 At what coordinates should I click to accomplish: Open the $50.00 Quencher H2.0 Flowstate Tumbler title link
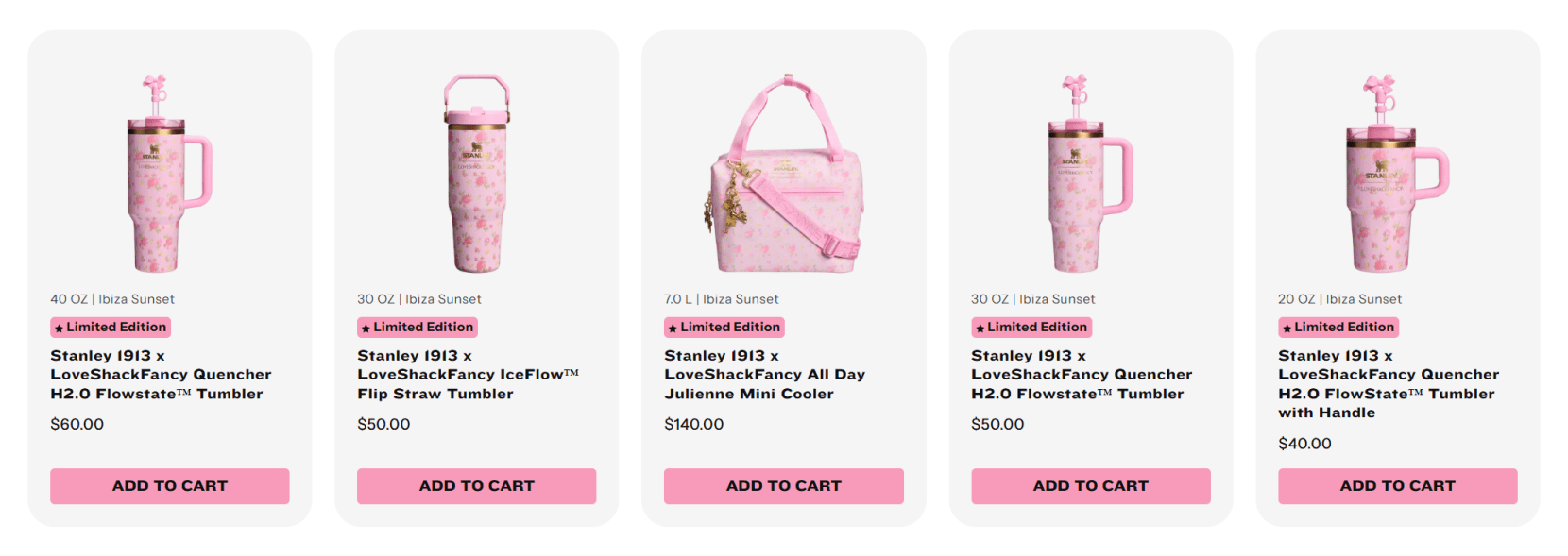(1082, 375)
